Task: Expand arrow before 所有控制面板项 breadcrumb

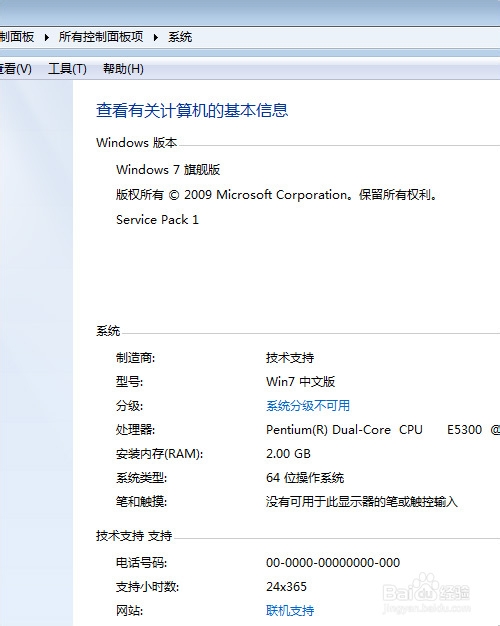Action: coord(47,37)
